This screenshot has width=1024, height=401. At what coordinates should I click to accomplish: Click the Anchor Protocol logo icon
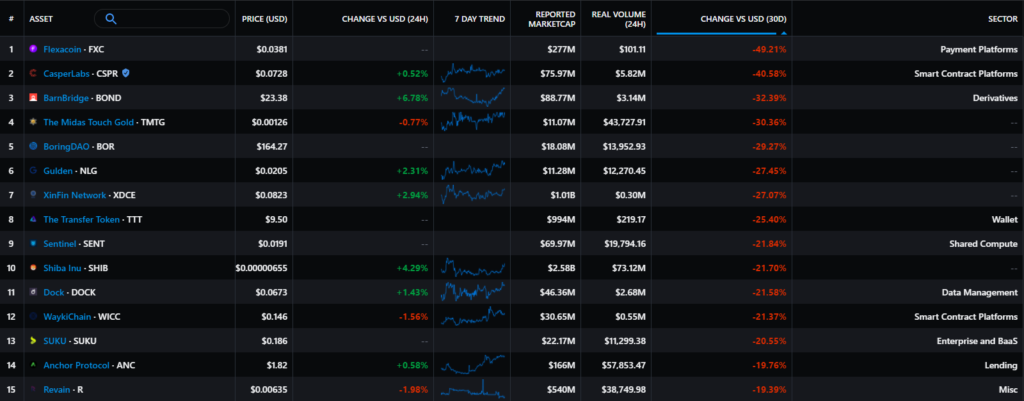tap(34, 365)
